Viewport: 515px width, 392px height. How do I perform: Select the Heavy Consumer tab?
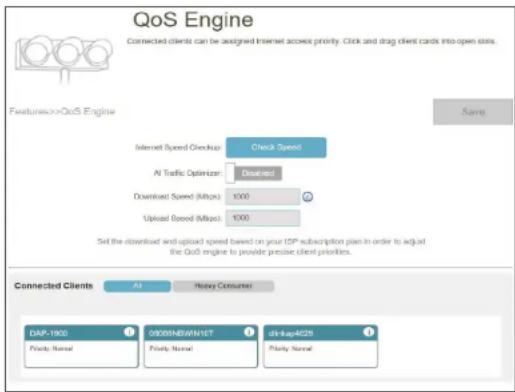pyautogui.click(x=223, y=286)
